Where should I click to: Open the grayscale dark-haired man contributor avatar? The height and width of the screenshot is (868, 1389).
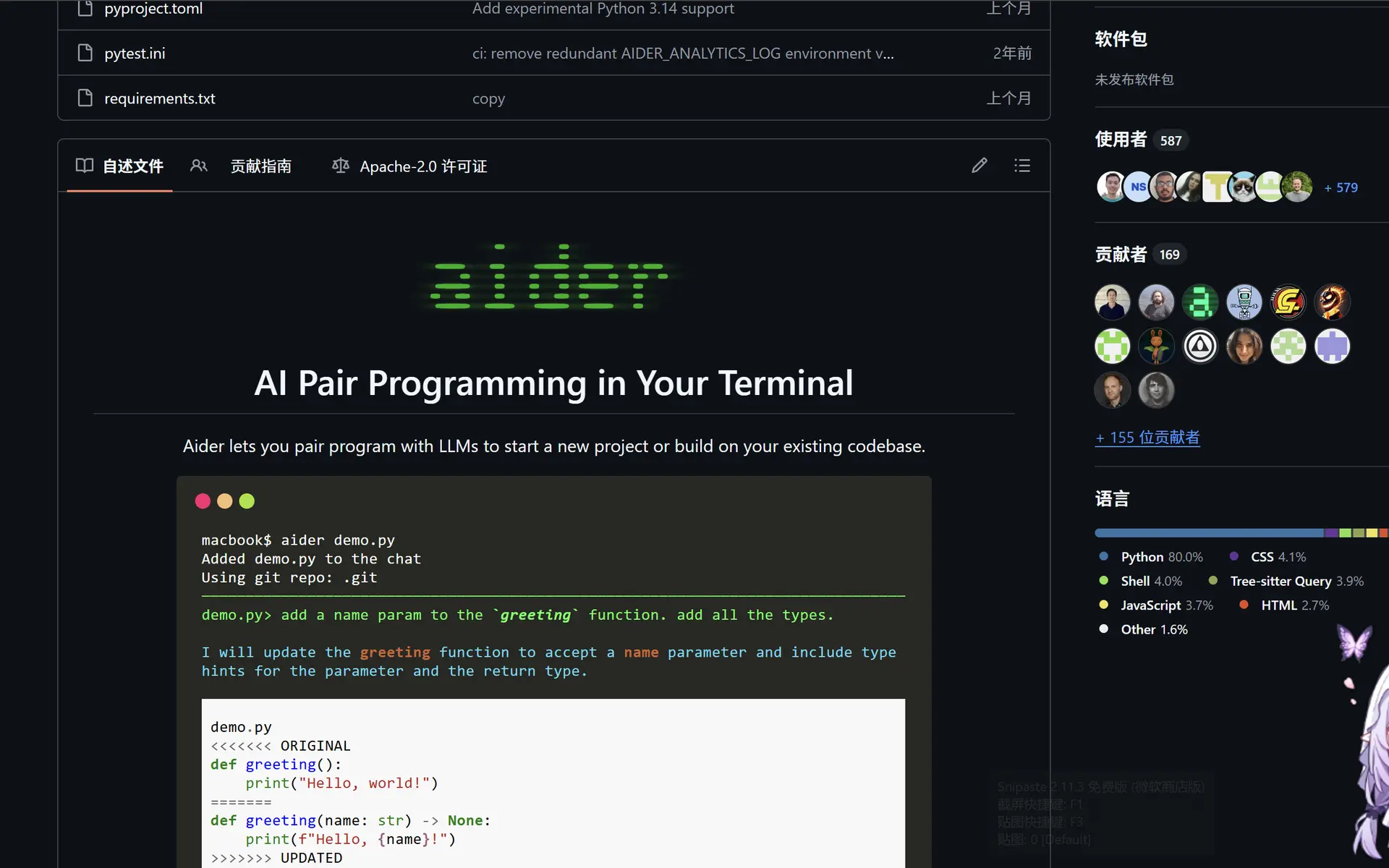tap(1156, 391)
